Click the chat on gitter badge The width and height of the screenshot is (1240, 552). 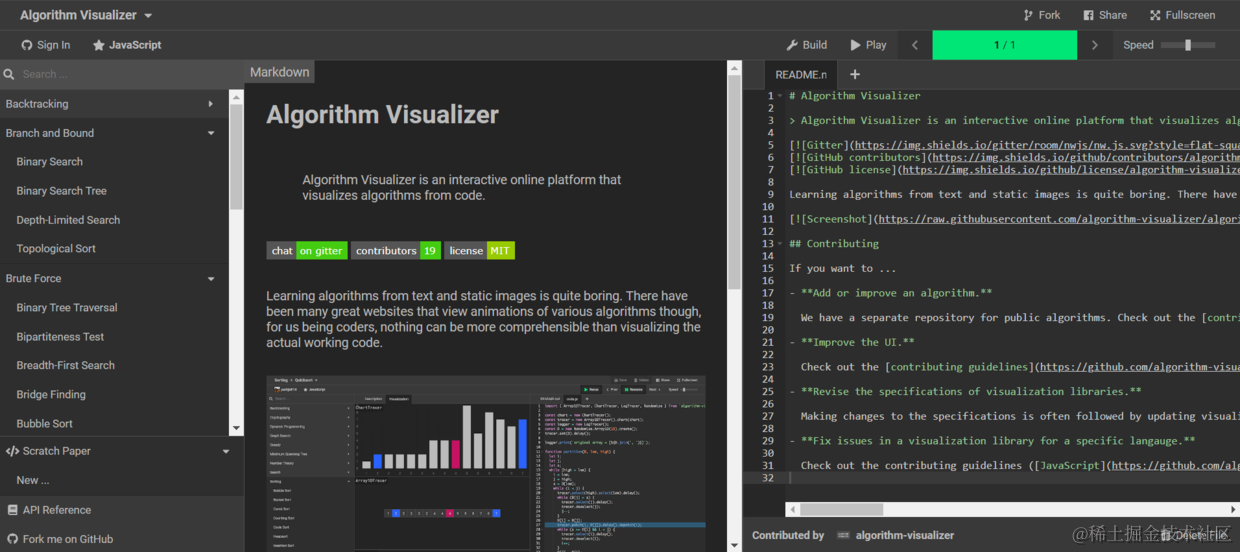click(x=307, y=251)
